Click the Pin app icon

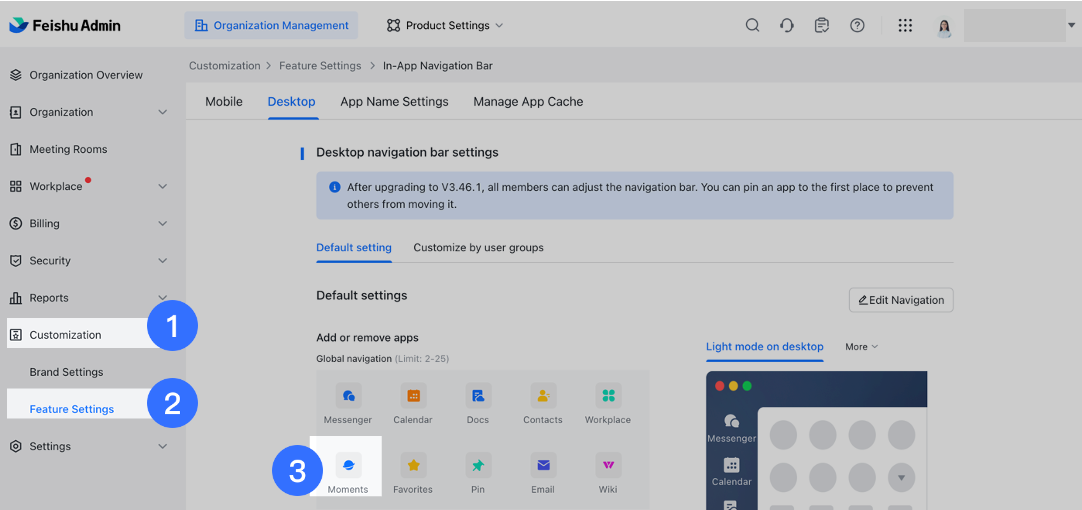[x=478, y=465]
